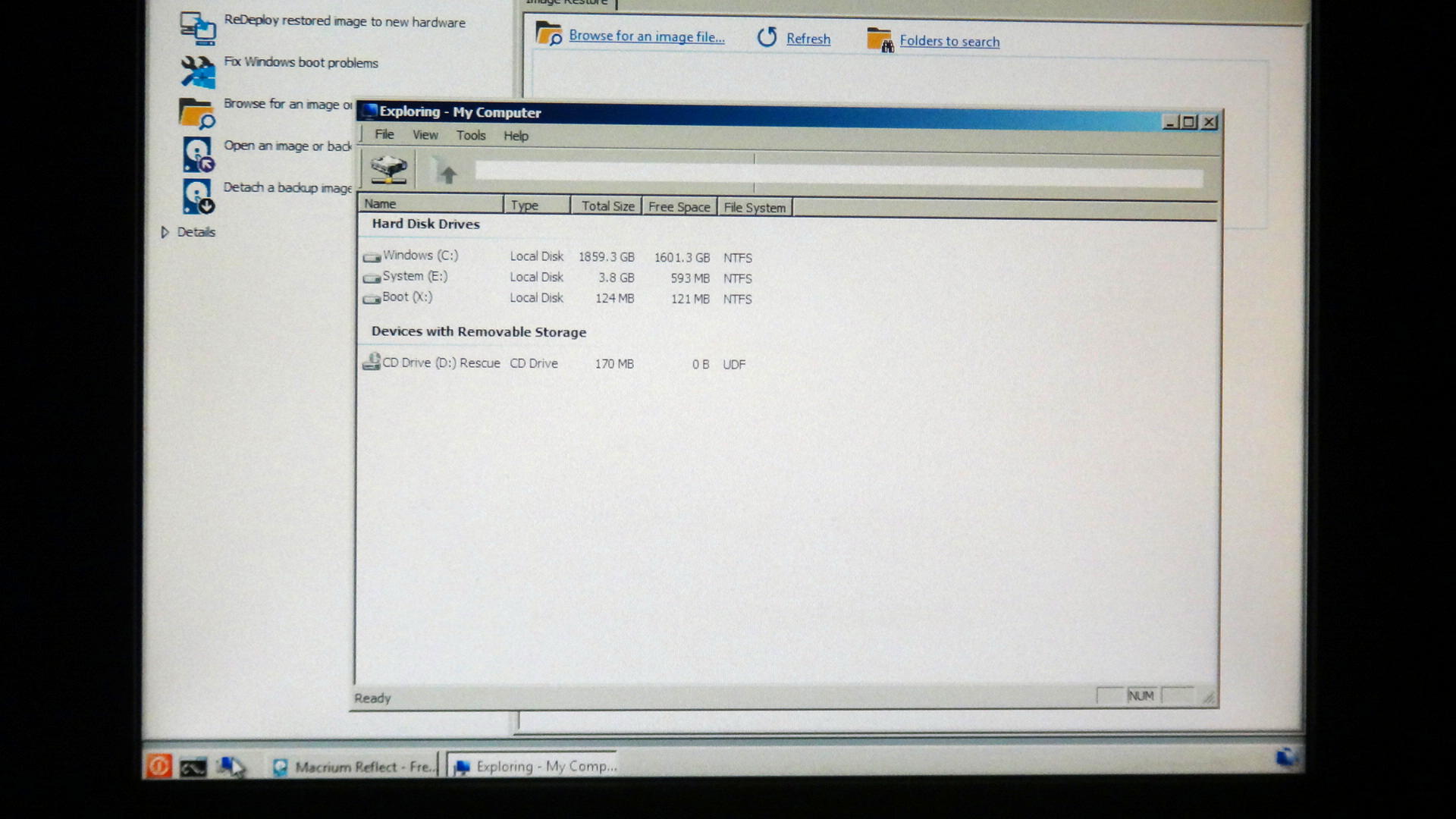Click the Hard Disk Drives group header
The height and width of the screenshot is (819, 1456).
[x=425, y=224]
